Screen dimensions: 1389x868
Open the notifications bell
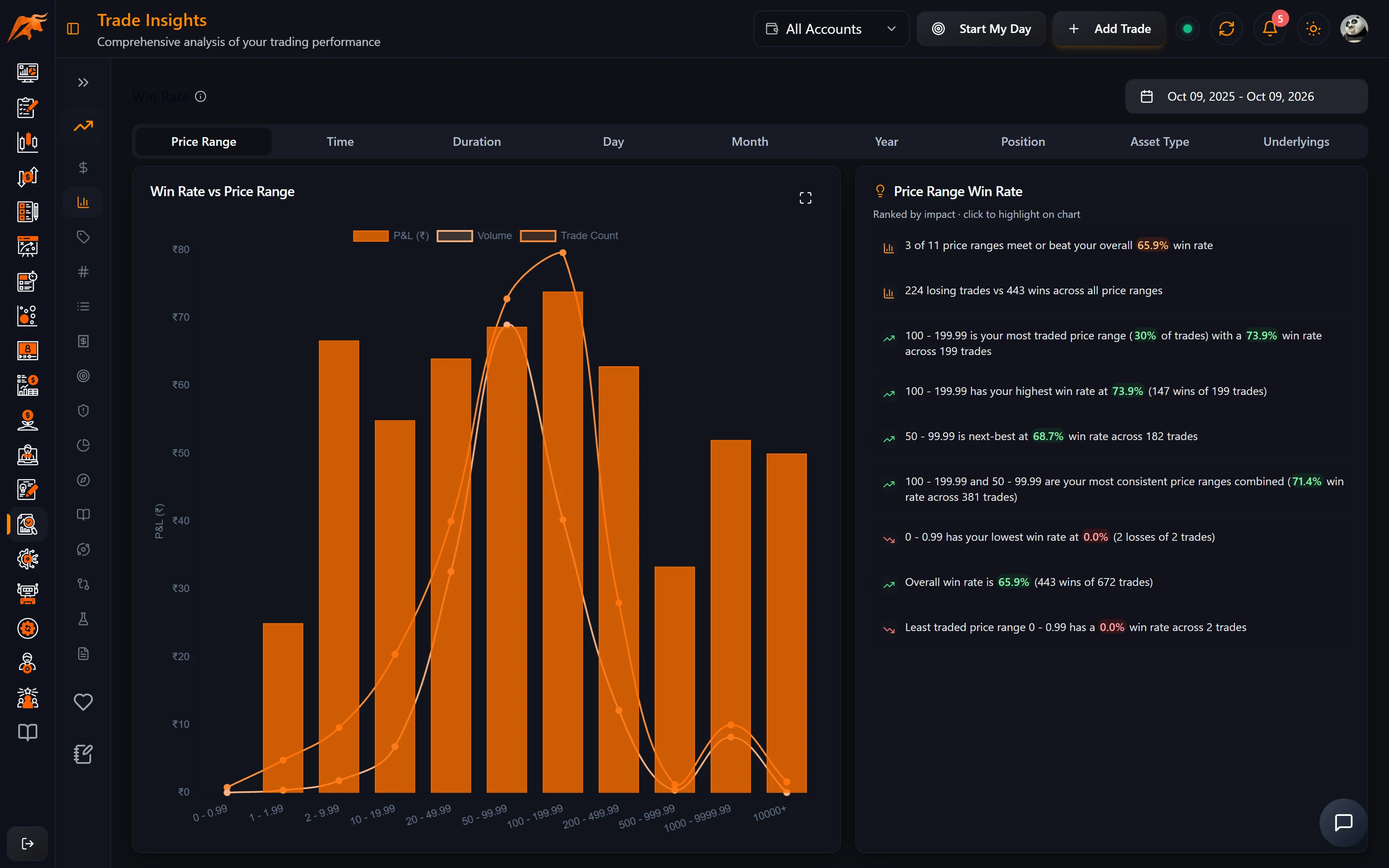pos(1270,29)
